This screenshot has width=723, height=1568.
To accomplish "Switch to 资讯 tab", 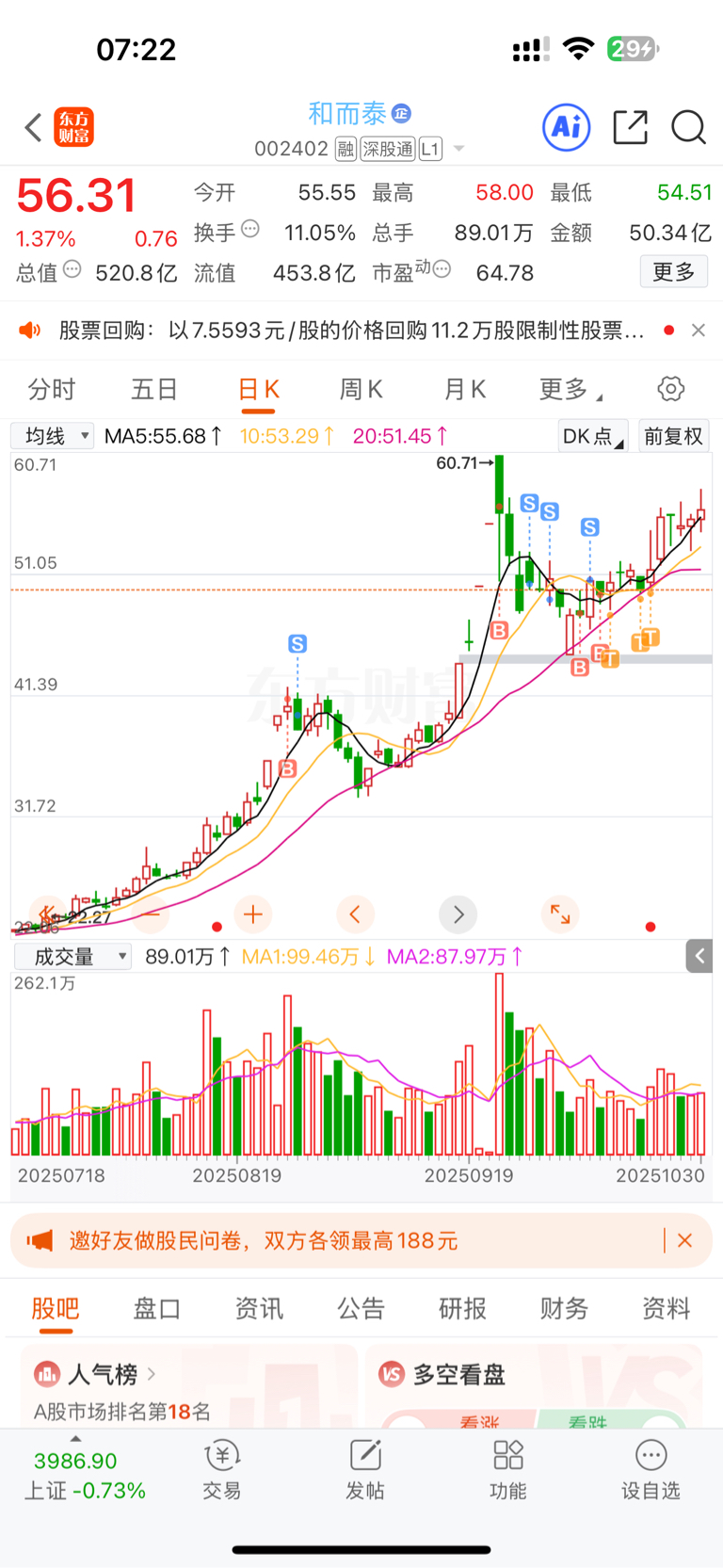I will pos(259,1308).
